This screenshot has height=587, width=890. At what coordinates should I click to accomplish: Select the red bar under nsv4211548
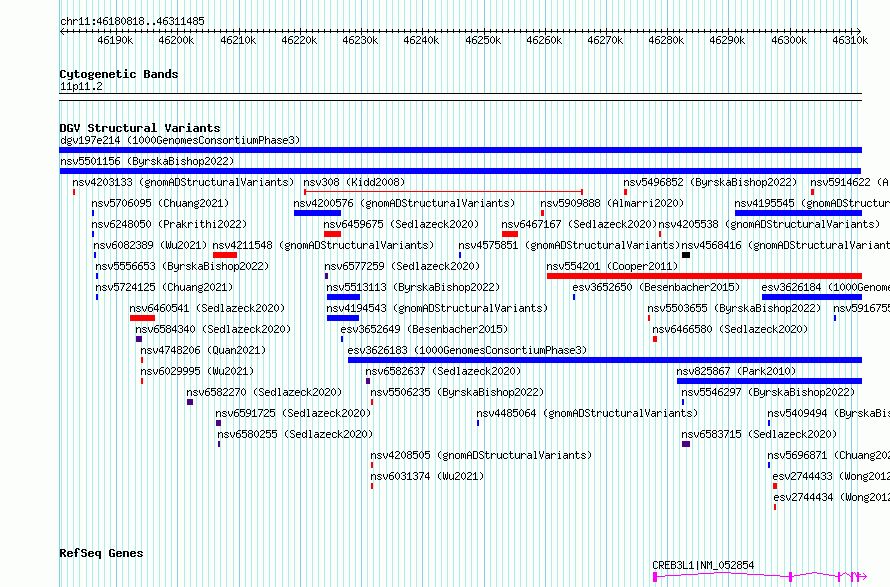225,255
